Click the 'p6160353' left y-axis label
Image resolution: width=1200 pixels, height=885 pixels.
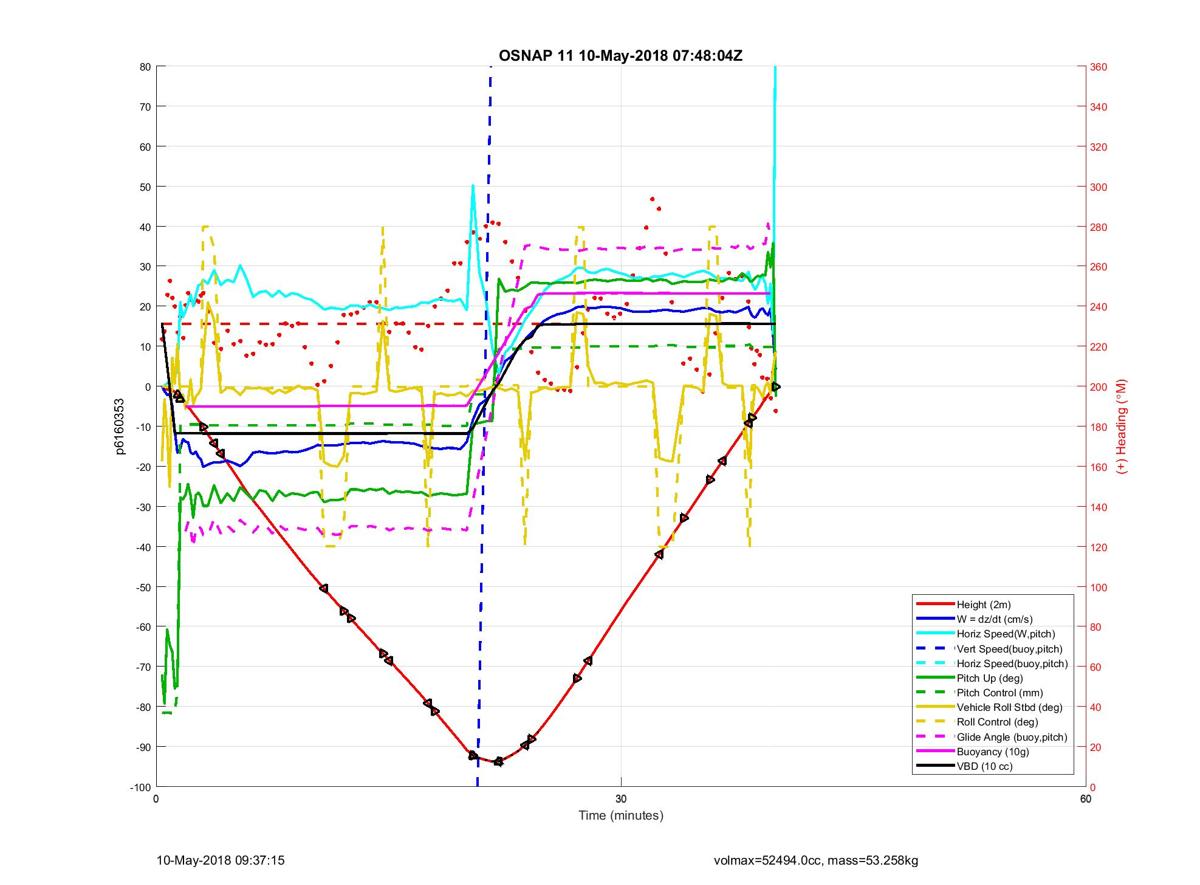pyautogui.click(x=118, y=427)
